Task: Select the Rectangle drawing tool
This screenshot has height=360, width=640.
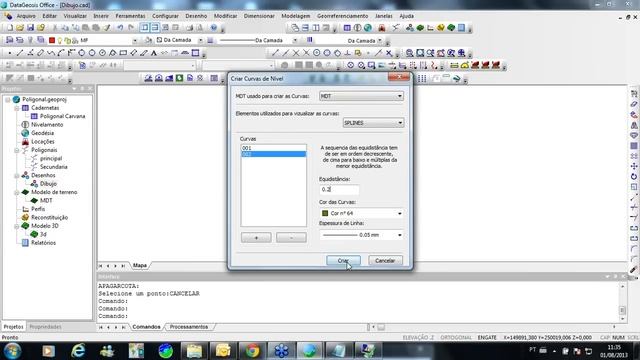Action: coord(123,53)
